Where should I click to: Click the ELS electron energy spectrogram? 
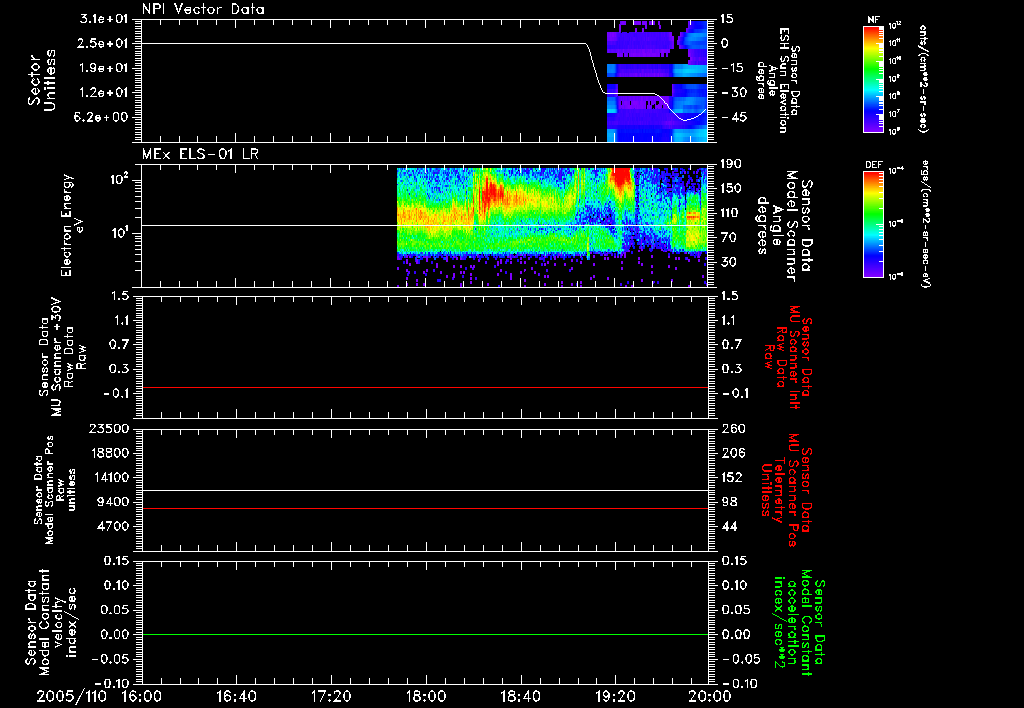[552, 227]
